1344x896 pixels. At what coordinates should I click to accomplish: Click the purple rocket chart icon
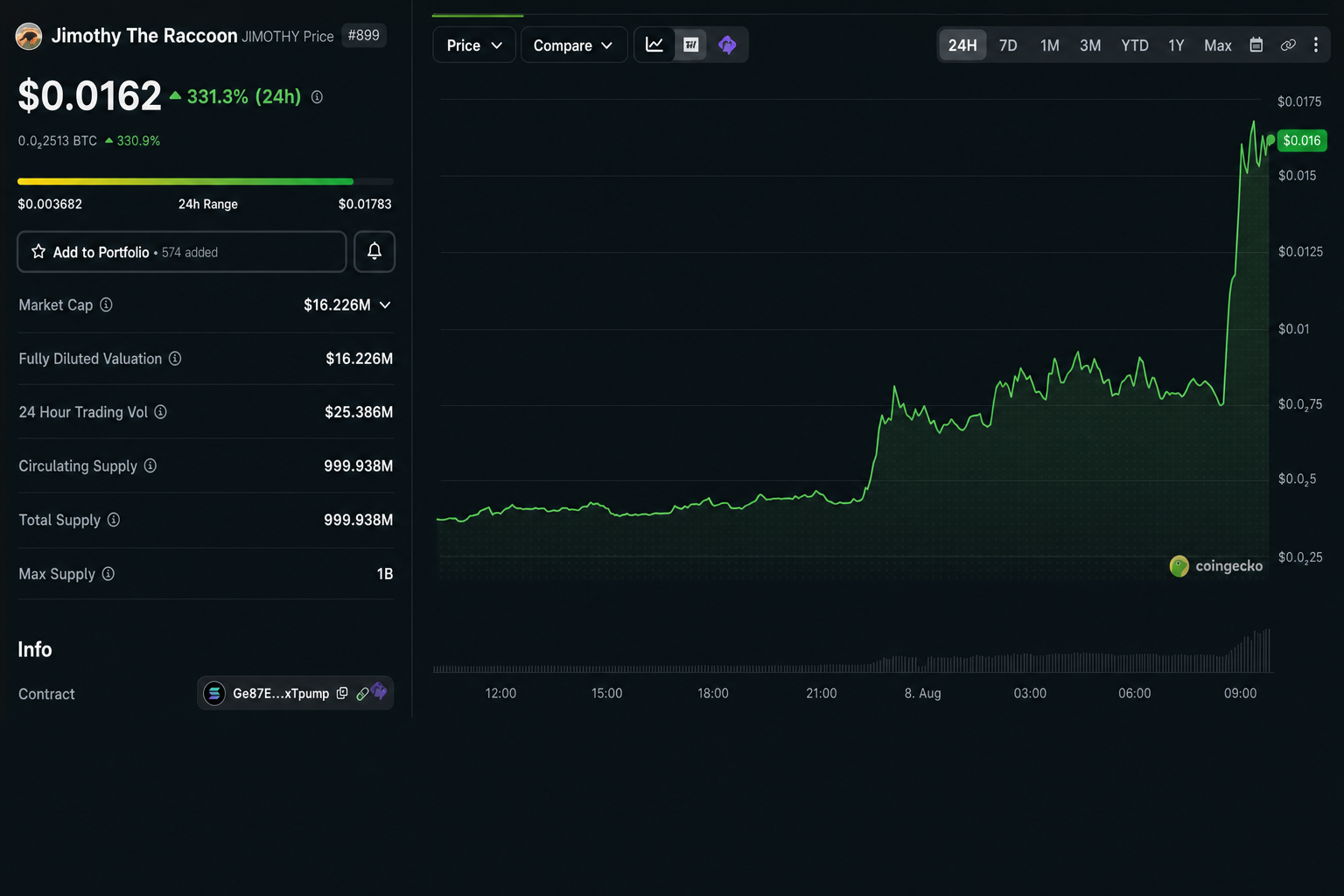[x=727, y=45]
